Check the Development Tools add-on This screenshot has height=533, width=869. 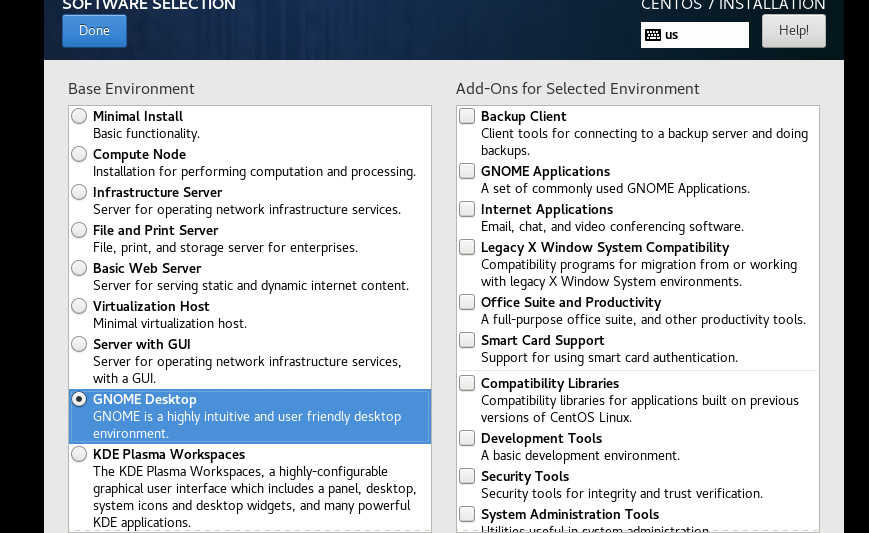(x=467, y=439)
